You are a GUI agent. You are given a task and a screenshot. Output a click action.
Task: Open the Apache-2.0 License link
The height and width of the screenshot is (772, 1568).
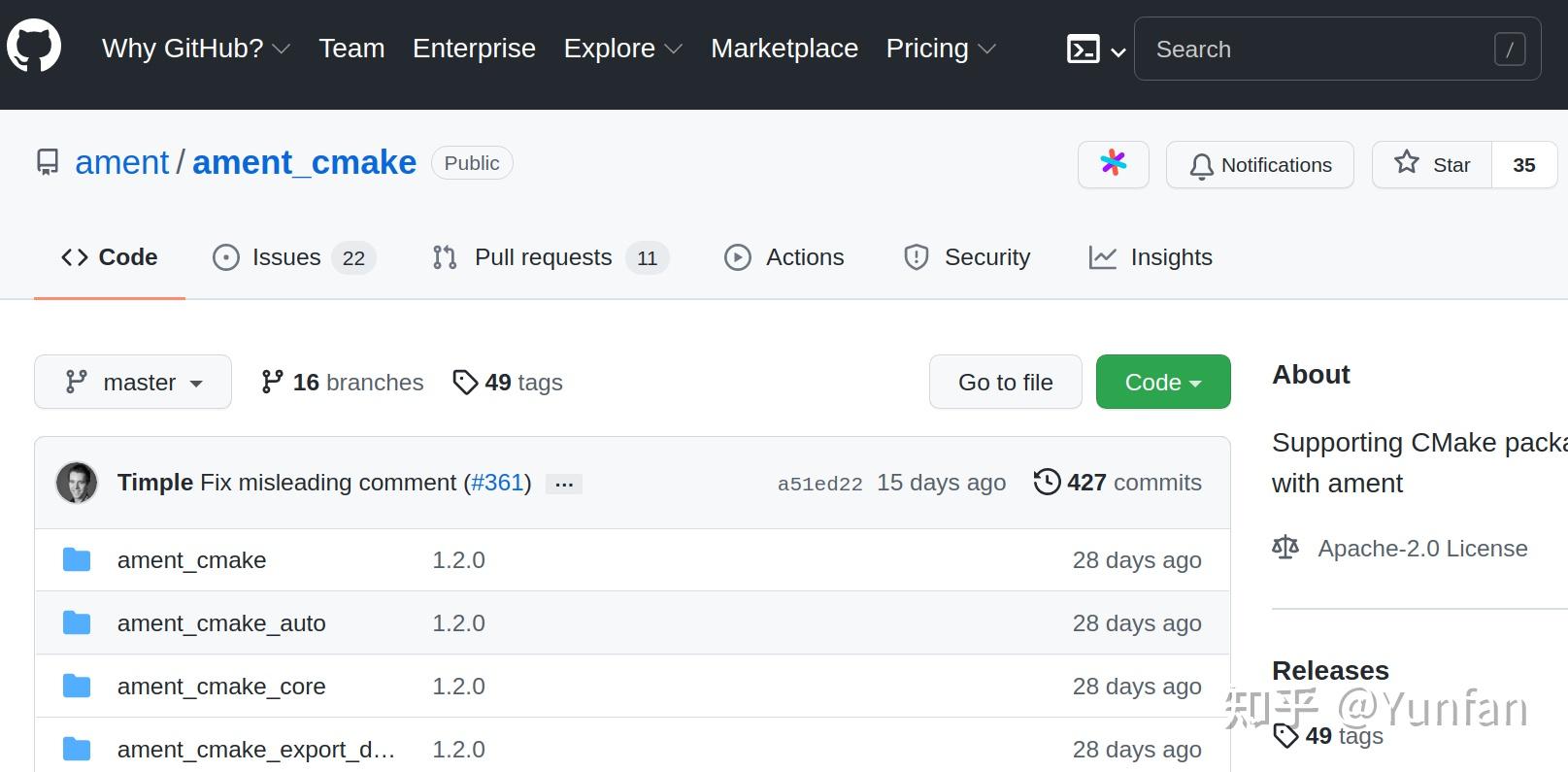click(x=1421, y=549)
